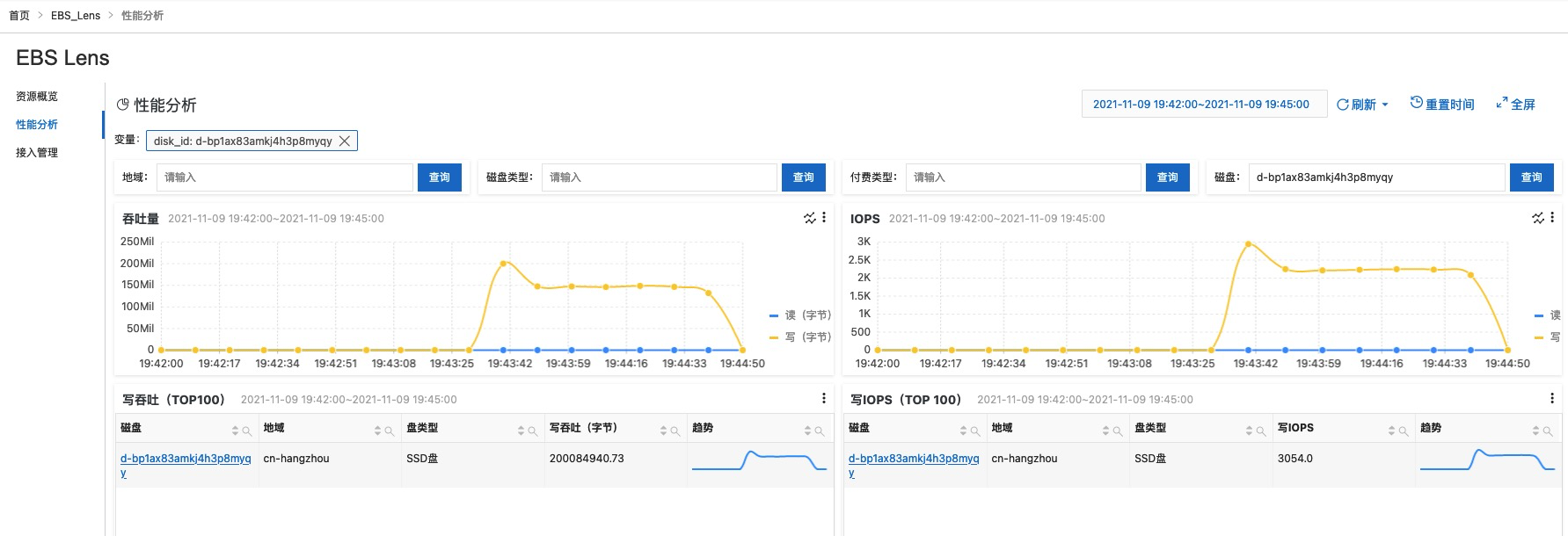1568x536 pixels.
Task: Open the 写吞吐 (TOP100) panel more-options menu
Action: [824, 399]
